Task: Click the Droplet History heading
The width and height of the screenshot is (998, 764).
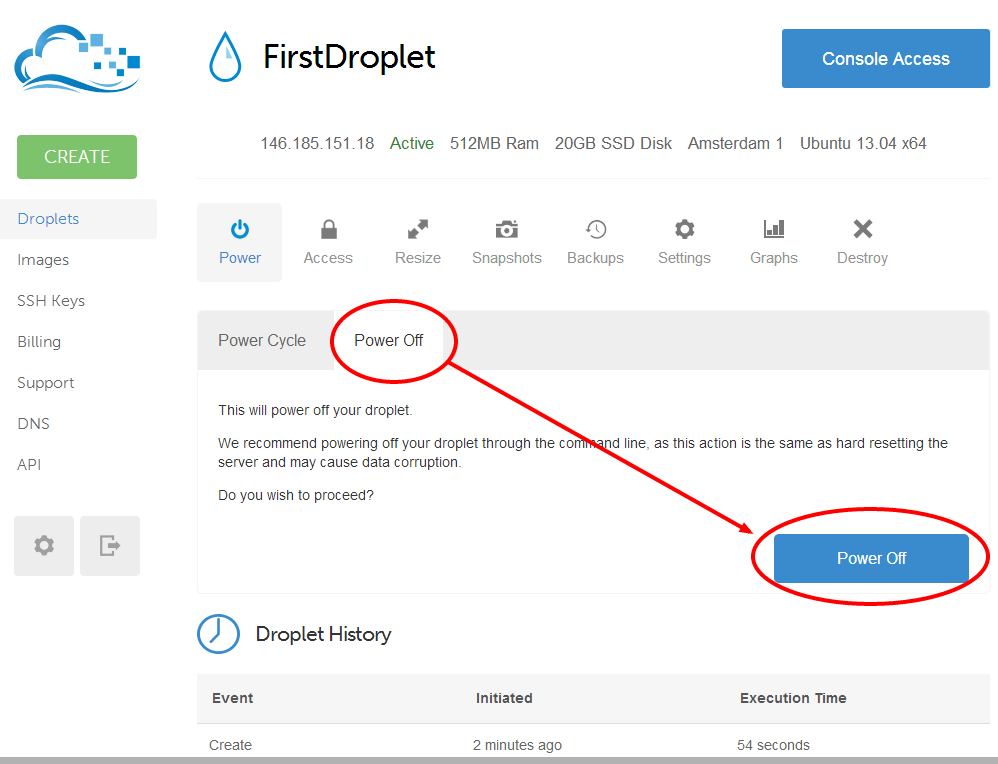Action: pyautogui.click(x=323, y=634)
